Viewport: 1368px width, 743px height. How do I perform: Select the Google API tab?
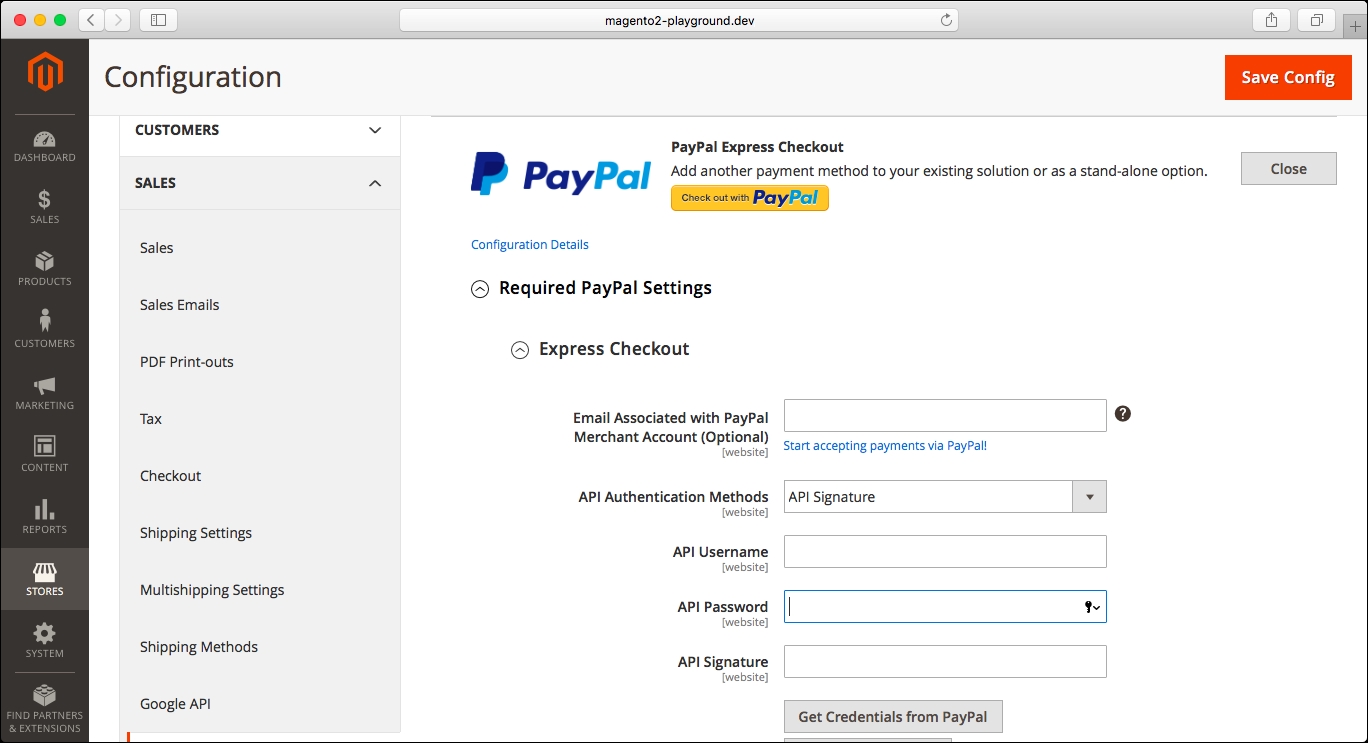(x=175, y=704)
